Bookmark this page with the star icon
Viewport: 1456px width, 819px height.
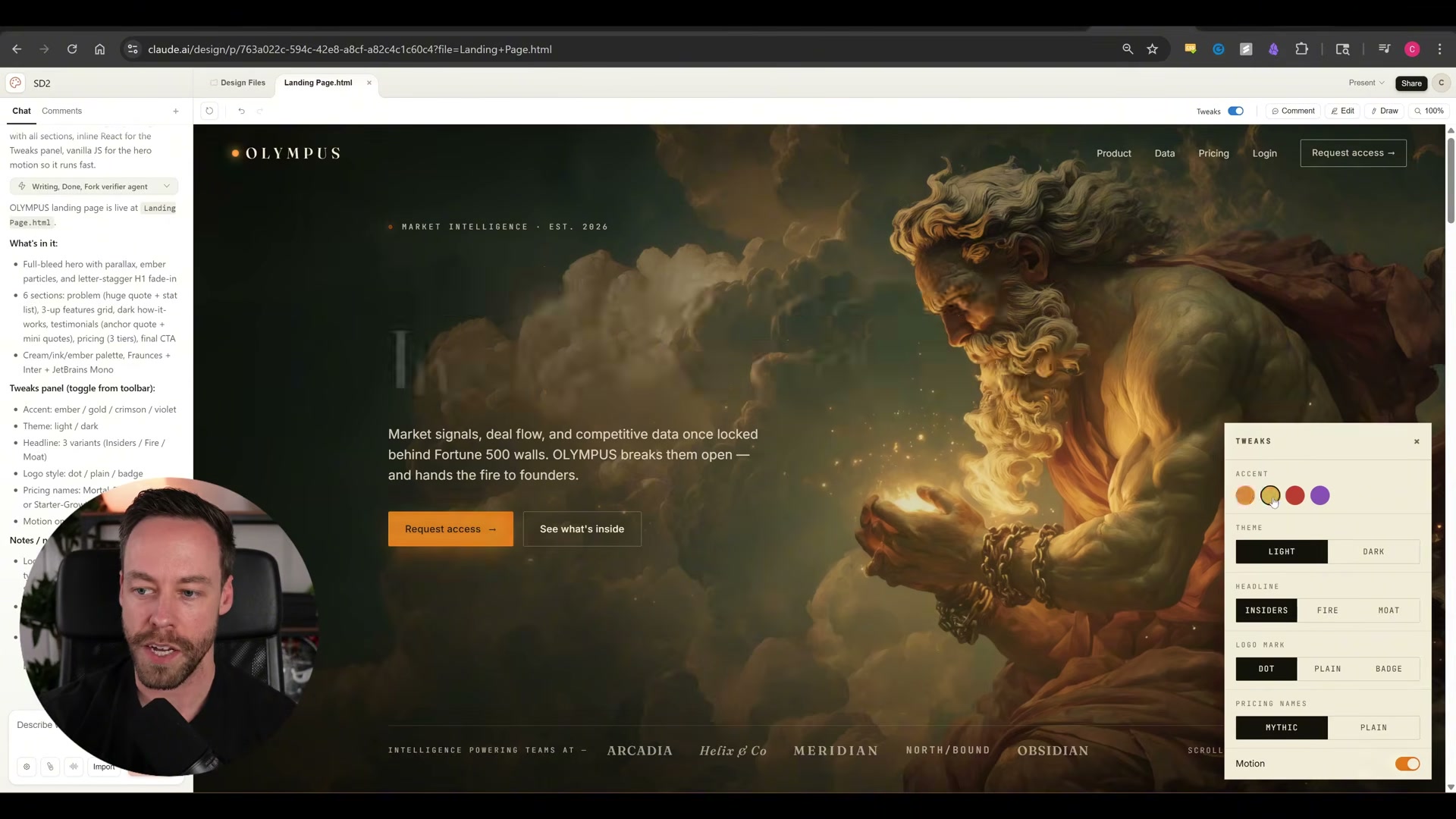1153,49
